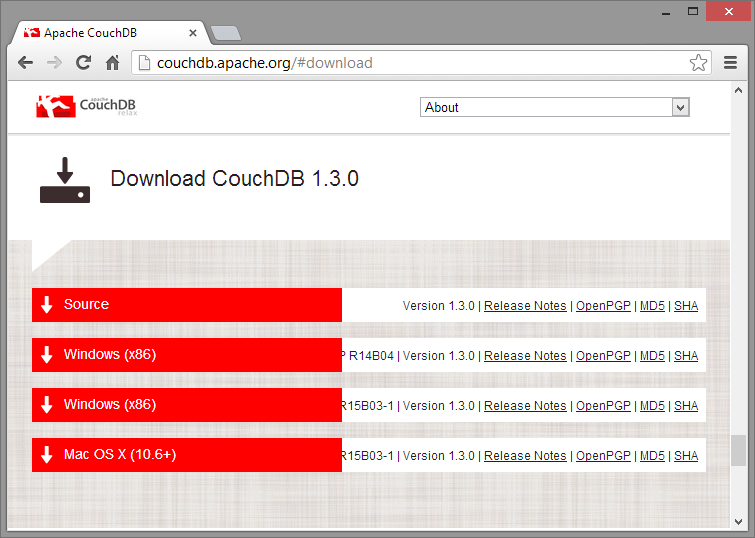
Task: Open MD5 for Windows R14B04 row
Action: (652, 356)
